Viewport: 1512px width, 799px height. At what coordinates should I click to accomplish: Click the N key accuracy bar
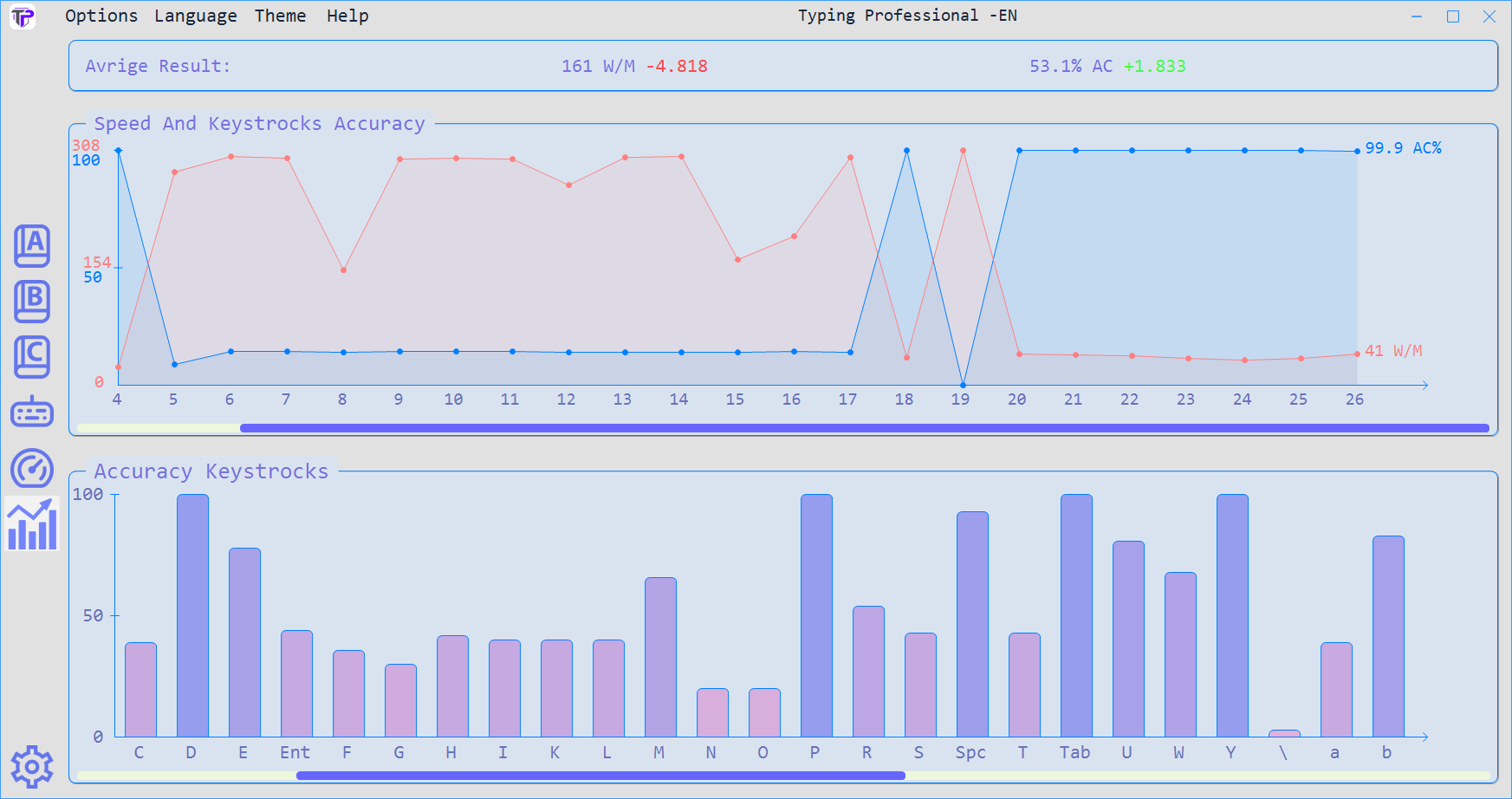(x=712, y=712)
